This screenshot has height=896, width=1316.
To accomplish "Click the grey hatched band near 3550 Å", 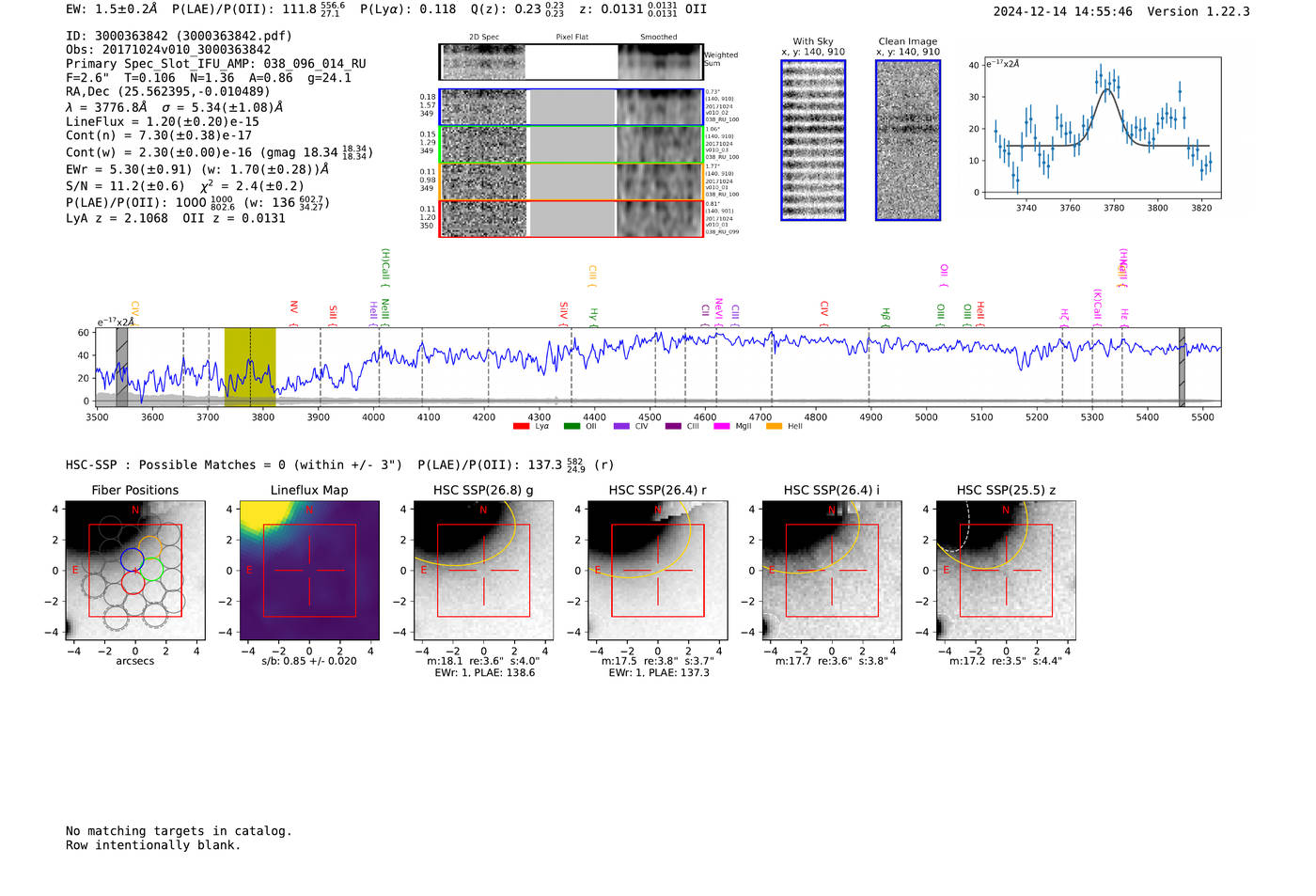I will [121, 367].
